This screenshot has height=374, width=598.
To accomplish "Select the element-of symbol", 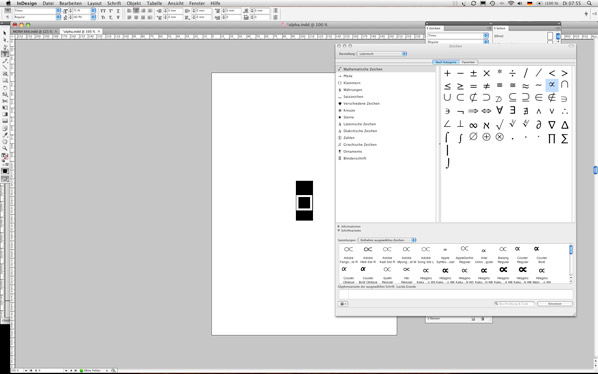I will [x=539, y=98].
